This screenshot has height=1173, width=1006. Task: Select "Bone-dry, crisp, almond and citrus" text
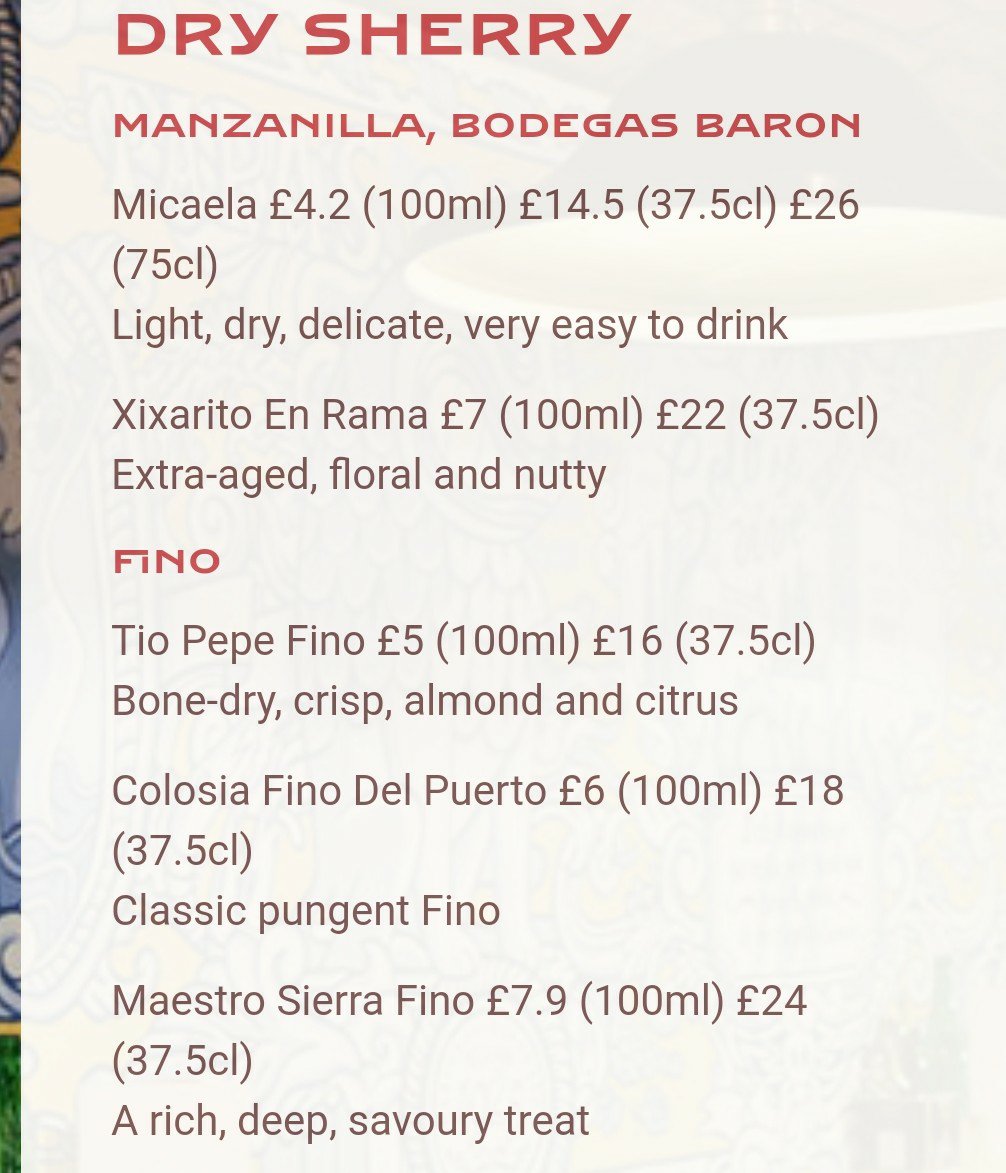tap(425, 701)
